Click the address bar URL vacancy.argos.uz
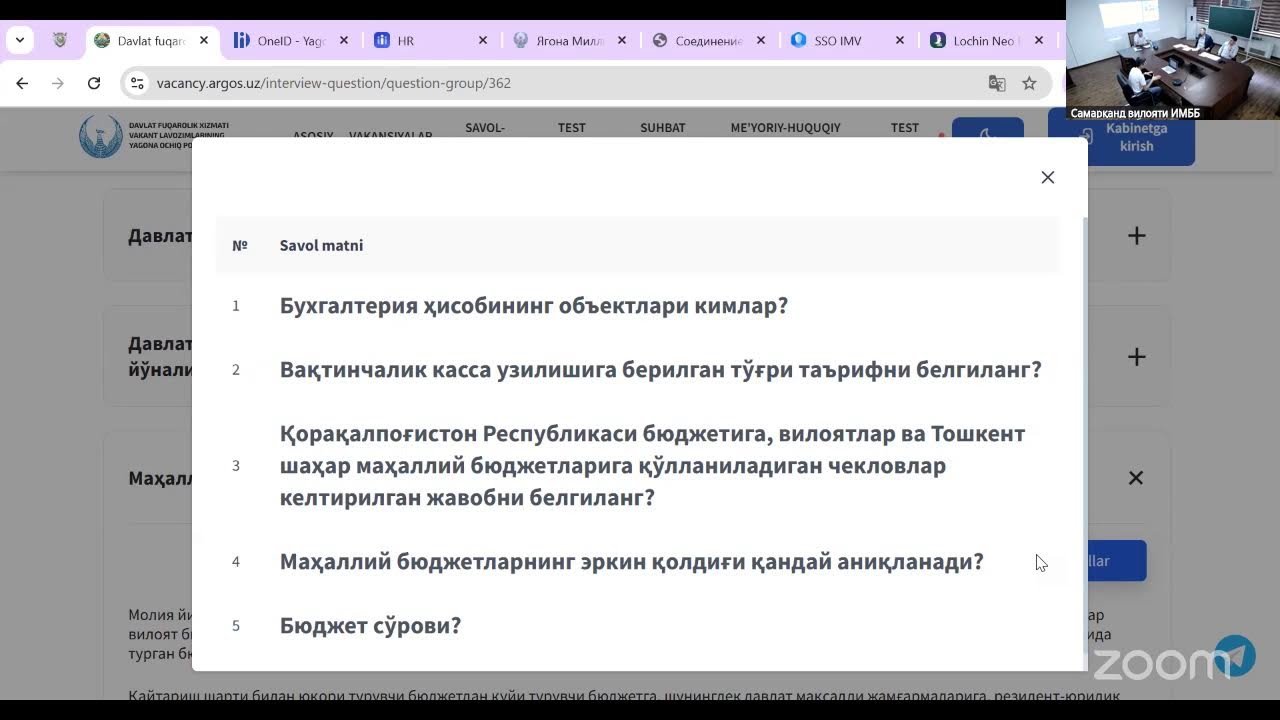 (334, 83)
